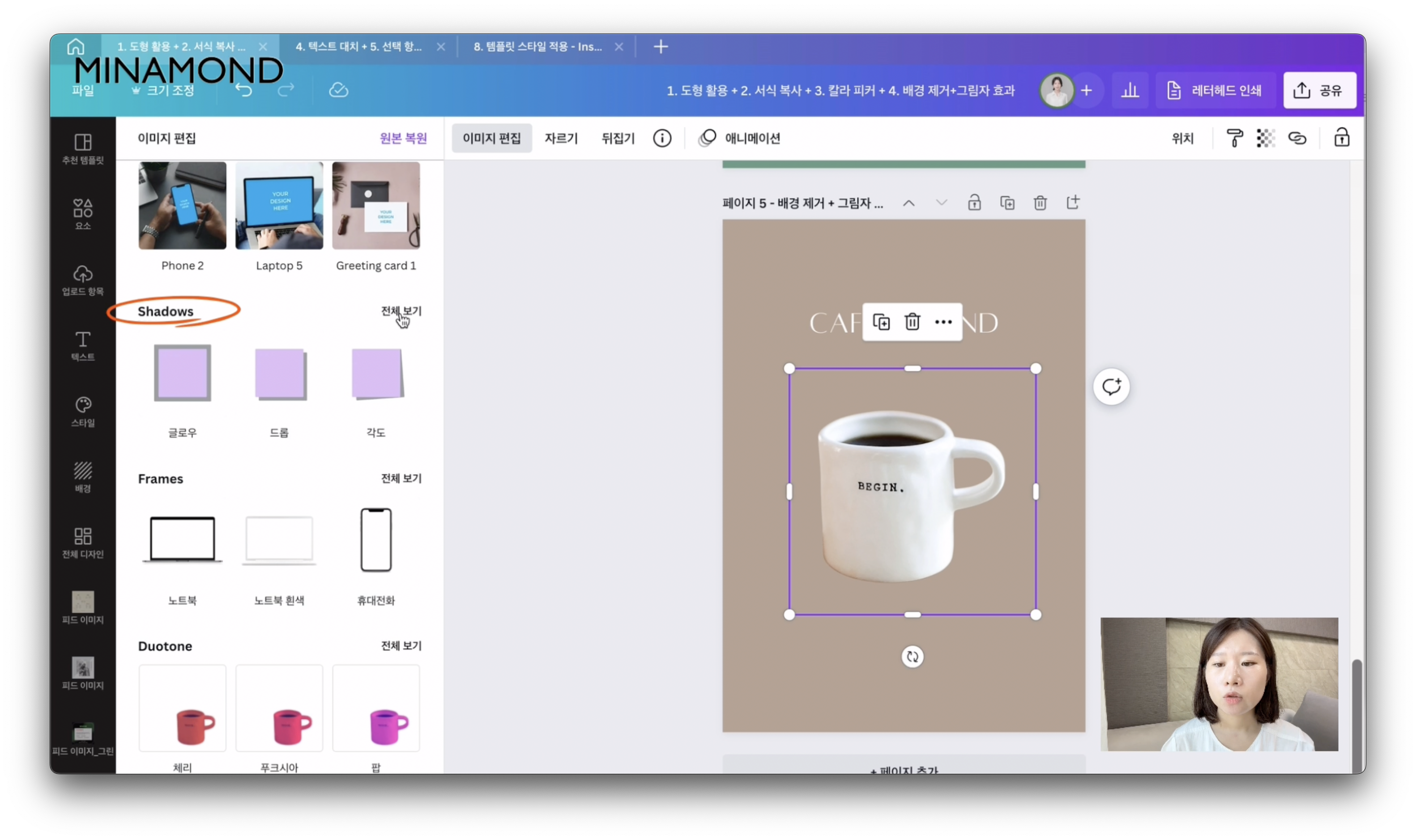Click the trash icon in floating toolbar

coord(912,322)
